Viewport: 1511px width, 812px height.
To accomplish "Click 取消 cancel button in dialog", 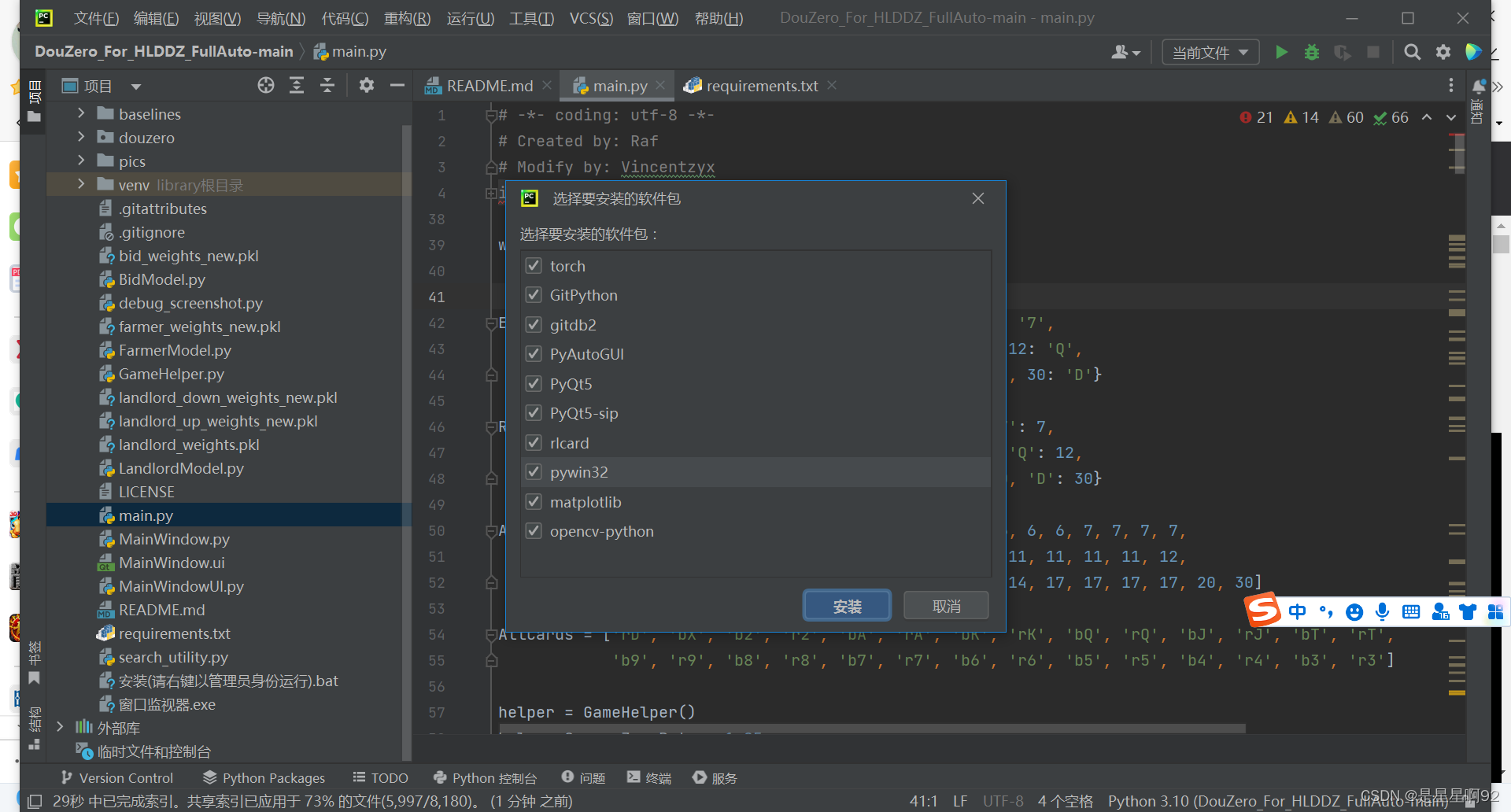I will 946,606.
